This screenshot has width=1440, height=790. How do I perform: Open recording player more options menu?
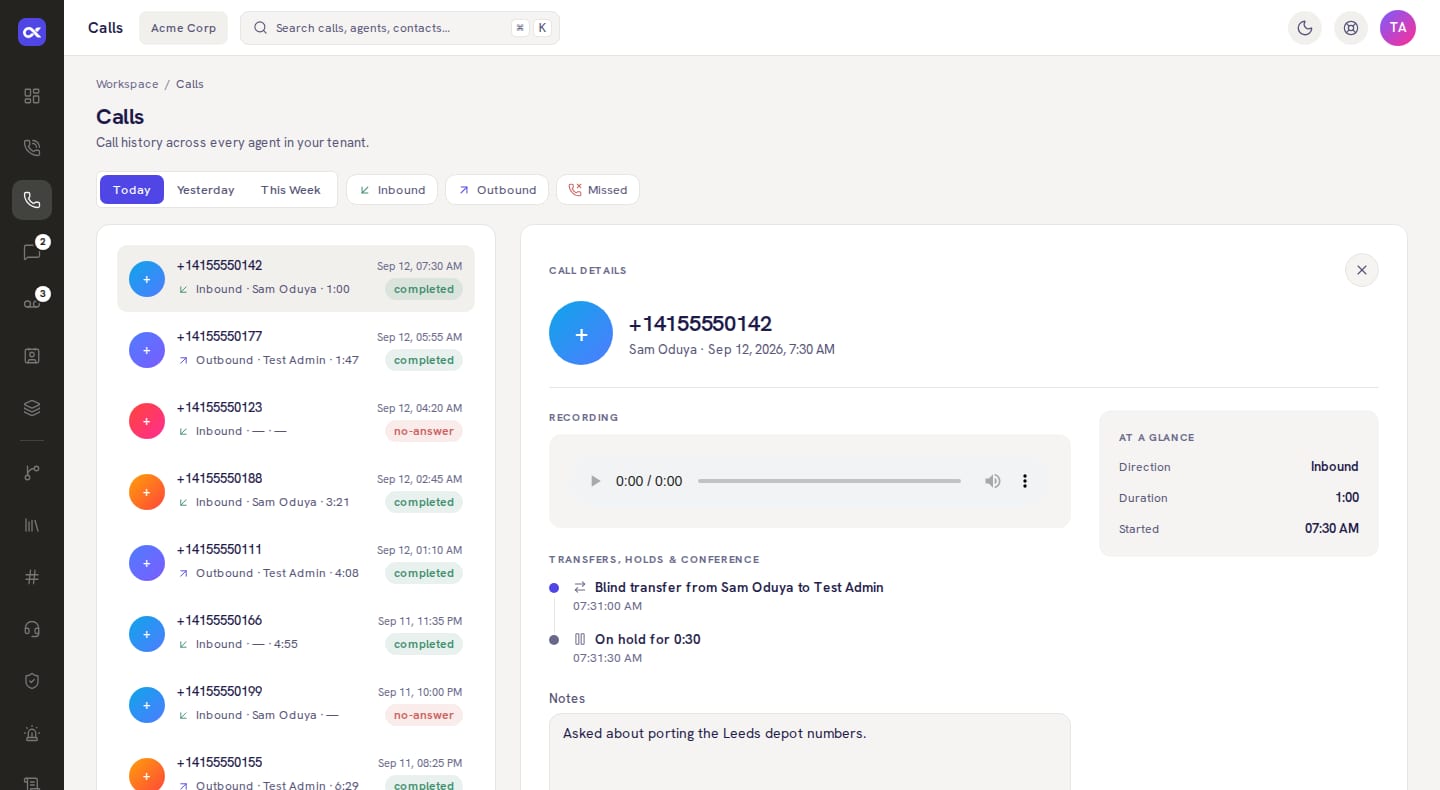click(1025, 481)
